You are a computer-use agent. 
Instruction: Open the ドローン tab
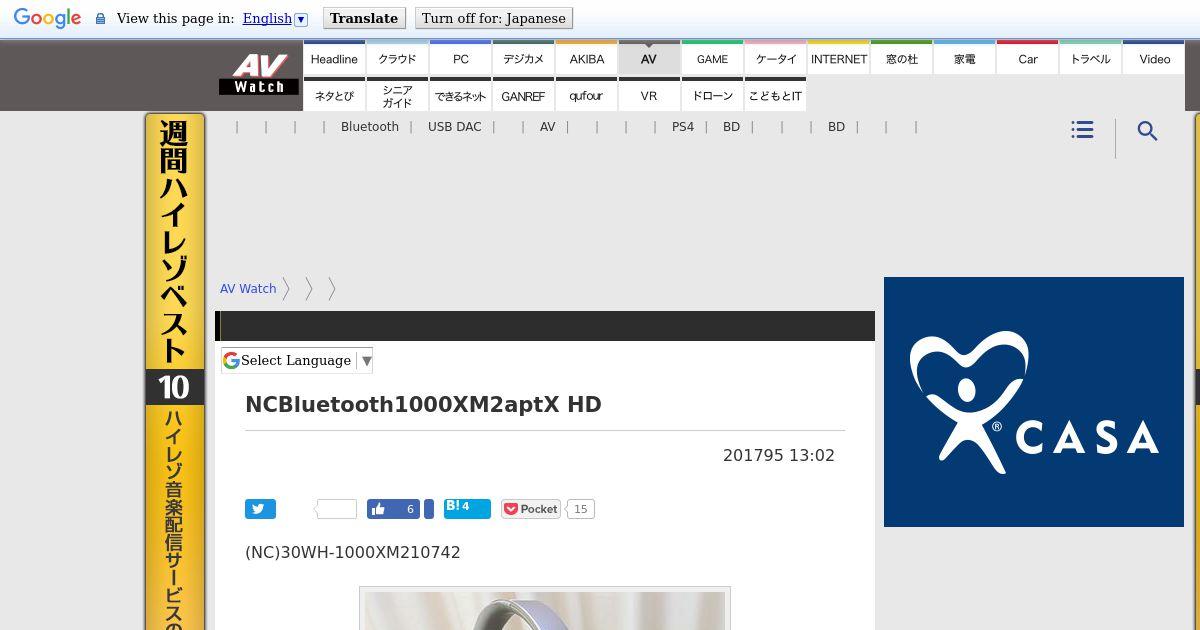click(x=712, y=95)
